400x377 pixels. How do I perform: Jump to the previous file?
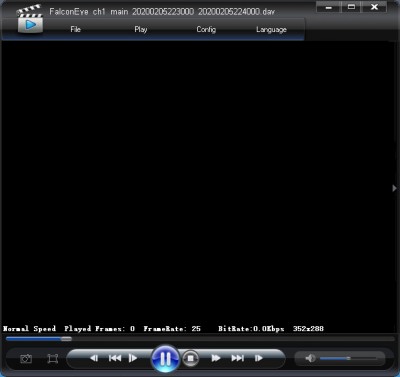(115, 358)
